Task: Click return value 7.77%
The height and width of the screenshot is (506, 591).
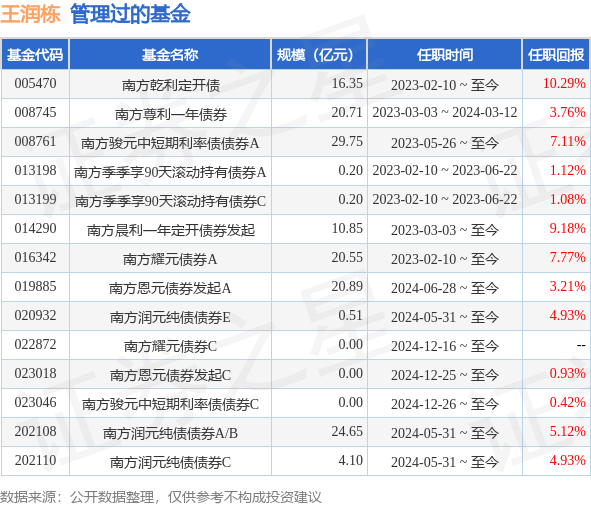Action: [x=568, y=258]
